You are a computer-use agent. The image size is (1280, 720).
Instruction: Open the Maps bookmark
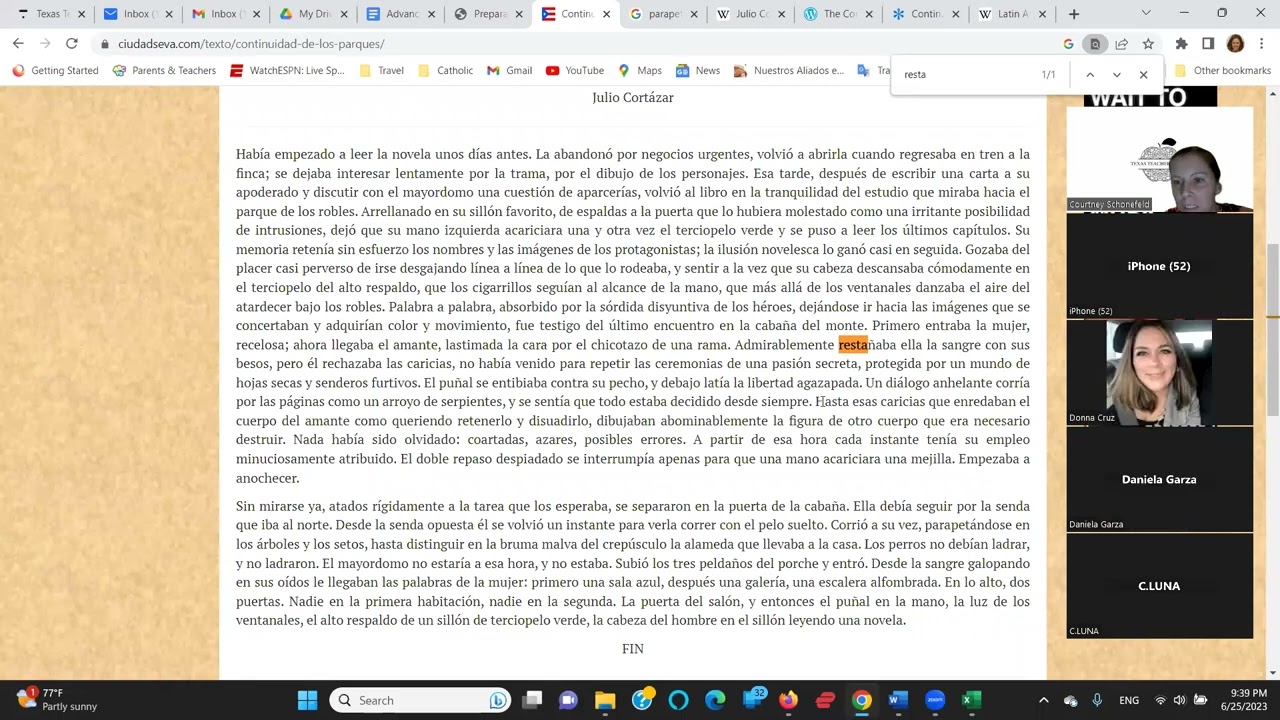(640, 71)
